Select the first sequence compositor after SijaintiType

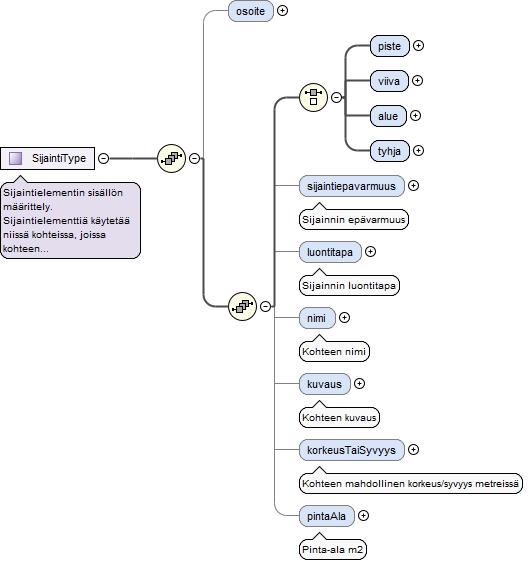click(x=172, y=158)
